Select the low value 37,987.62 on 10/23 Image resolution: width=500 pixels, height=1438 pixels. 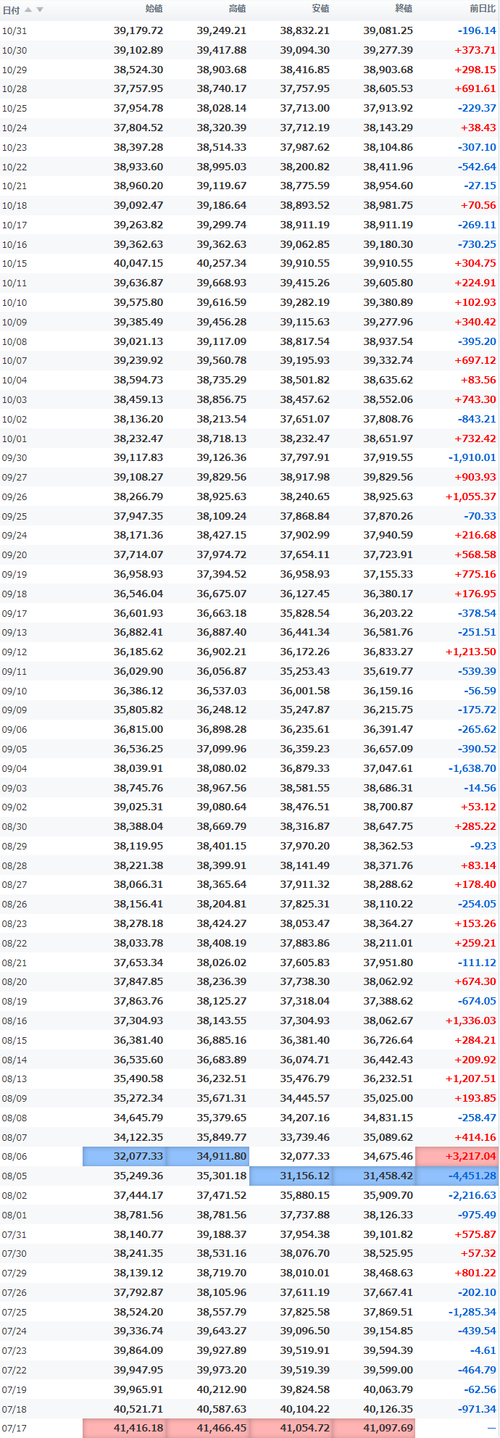click(305, 147)
